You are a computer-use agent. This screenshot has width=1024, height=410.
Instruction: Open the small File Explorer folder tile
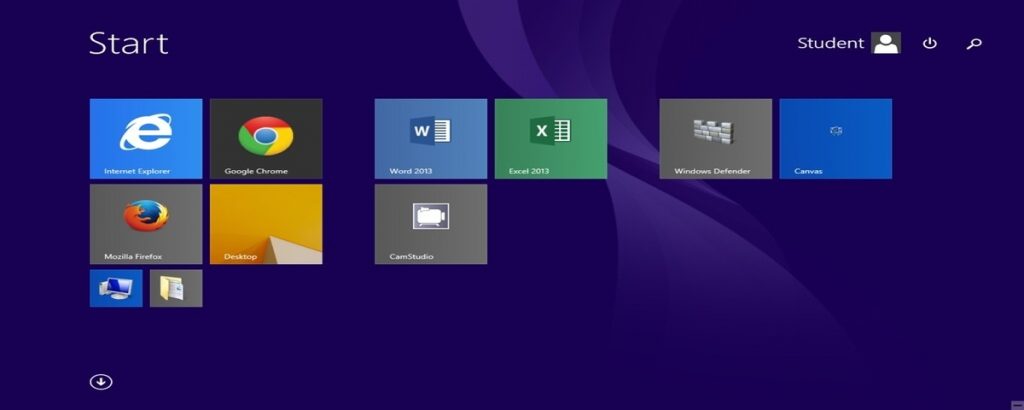tap(176, 288)
